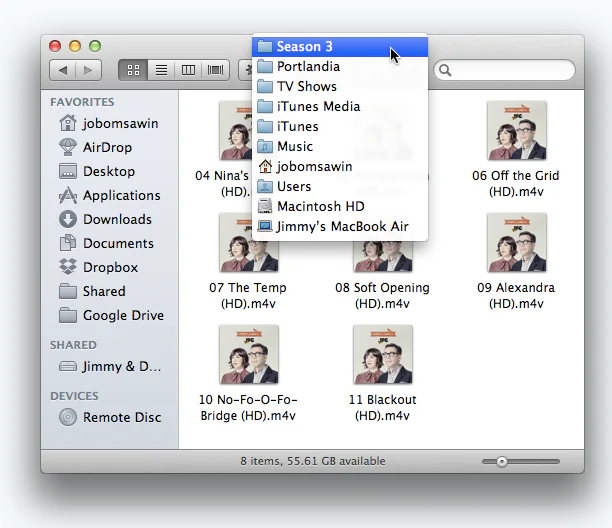Click the SHARED sidebar section heading
Viewport: 612px width, 528px height.
[73, 345]
